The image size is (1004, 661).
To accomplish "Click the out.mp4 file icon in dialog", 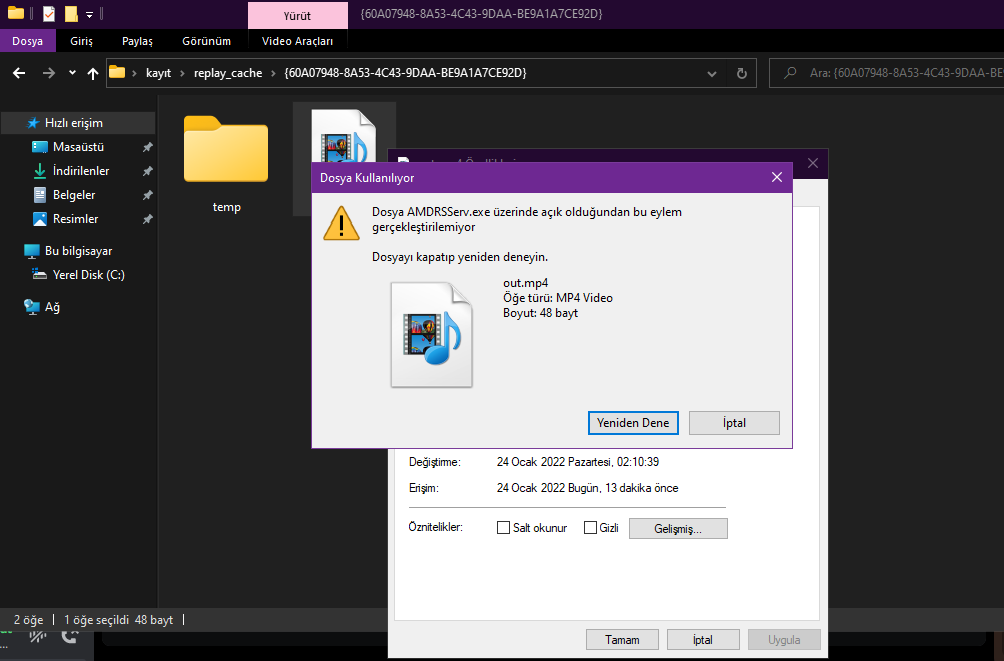I will (x=432, y=335).
